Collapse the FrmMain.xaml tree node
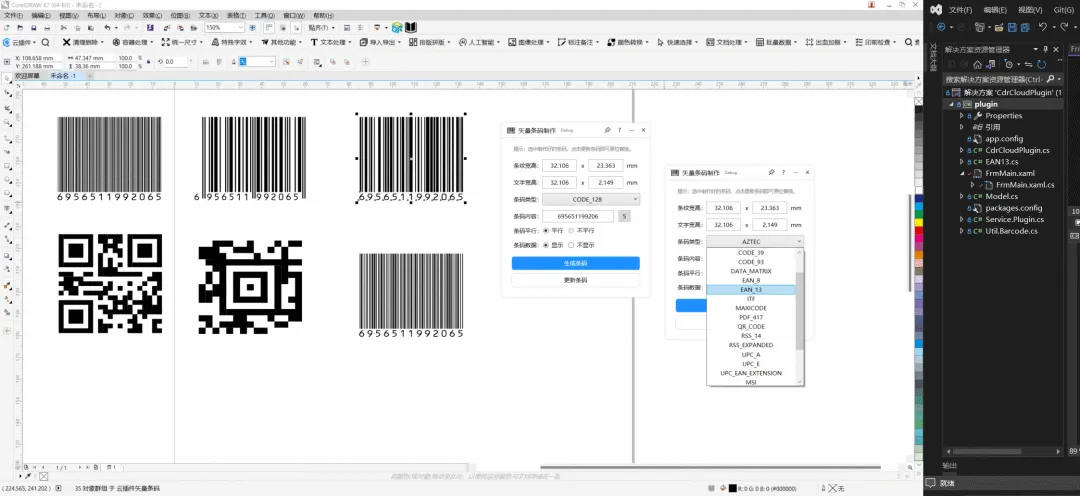Viewport: 1080px width, 496px height. pos(962,173)
